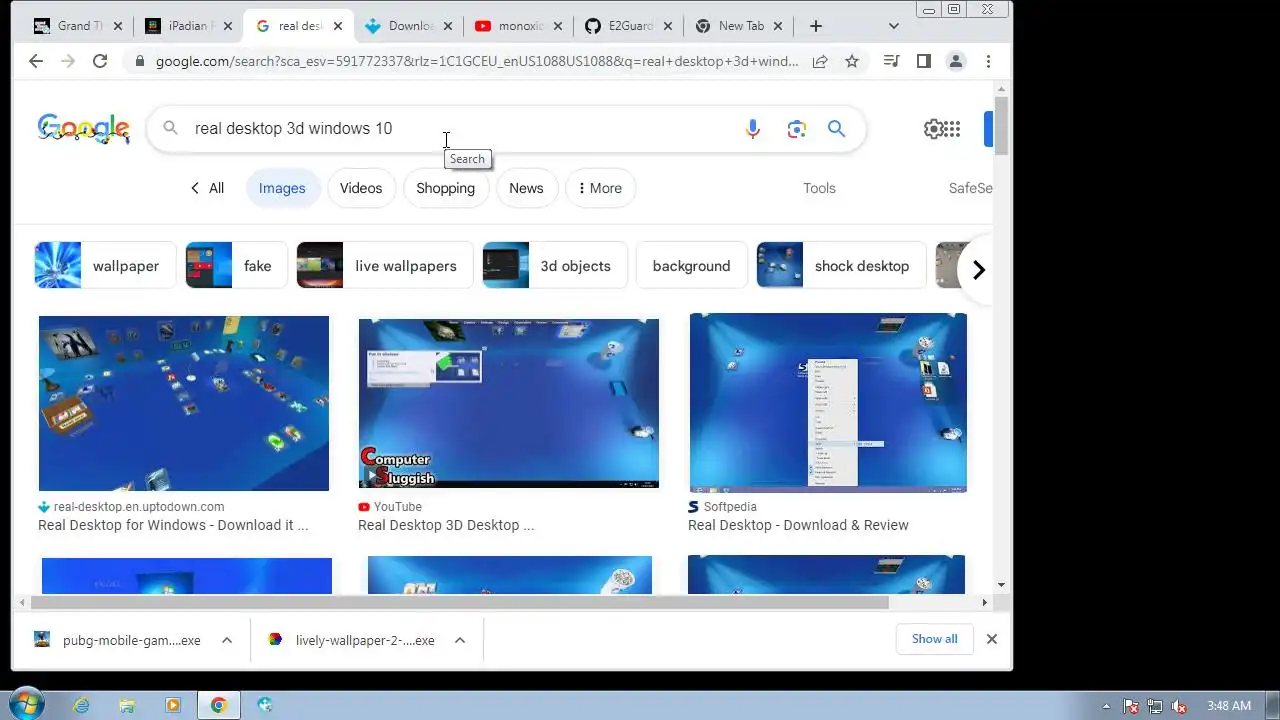The width and height of the screenshot is (1280, 720).
Task: Switch to Shopping results
Action: 446,188
